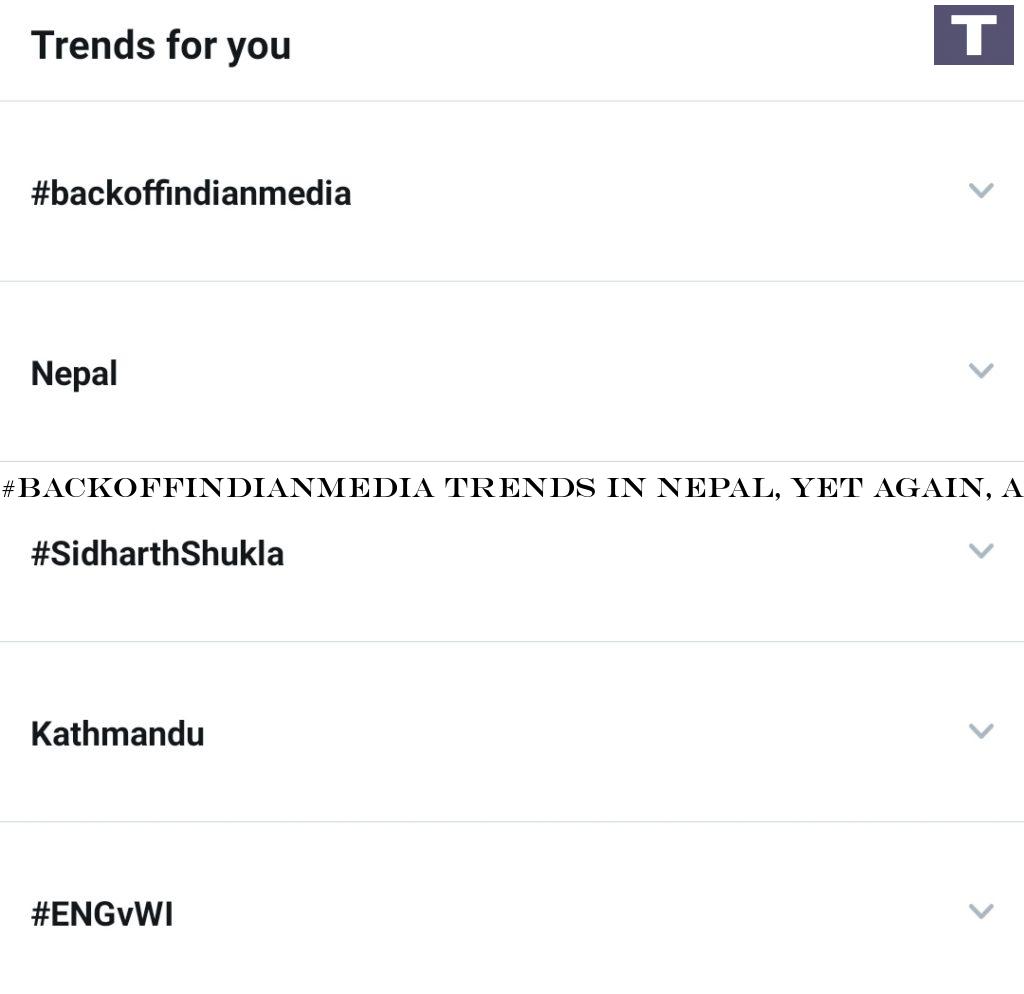Click divider line beneath Trends for you heading
This screenshot has height=994, width=1024.
click(x=512, y=101)
